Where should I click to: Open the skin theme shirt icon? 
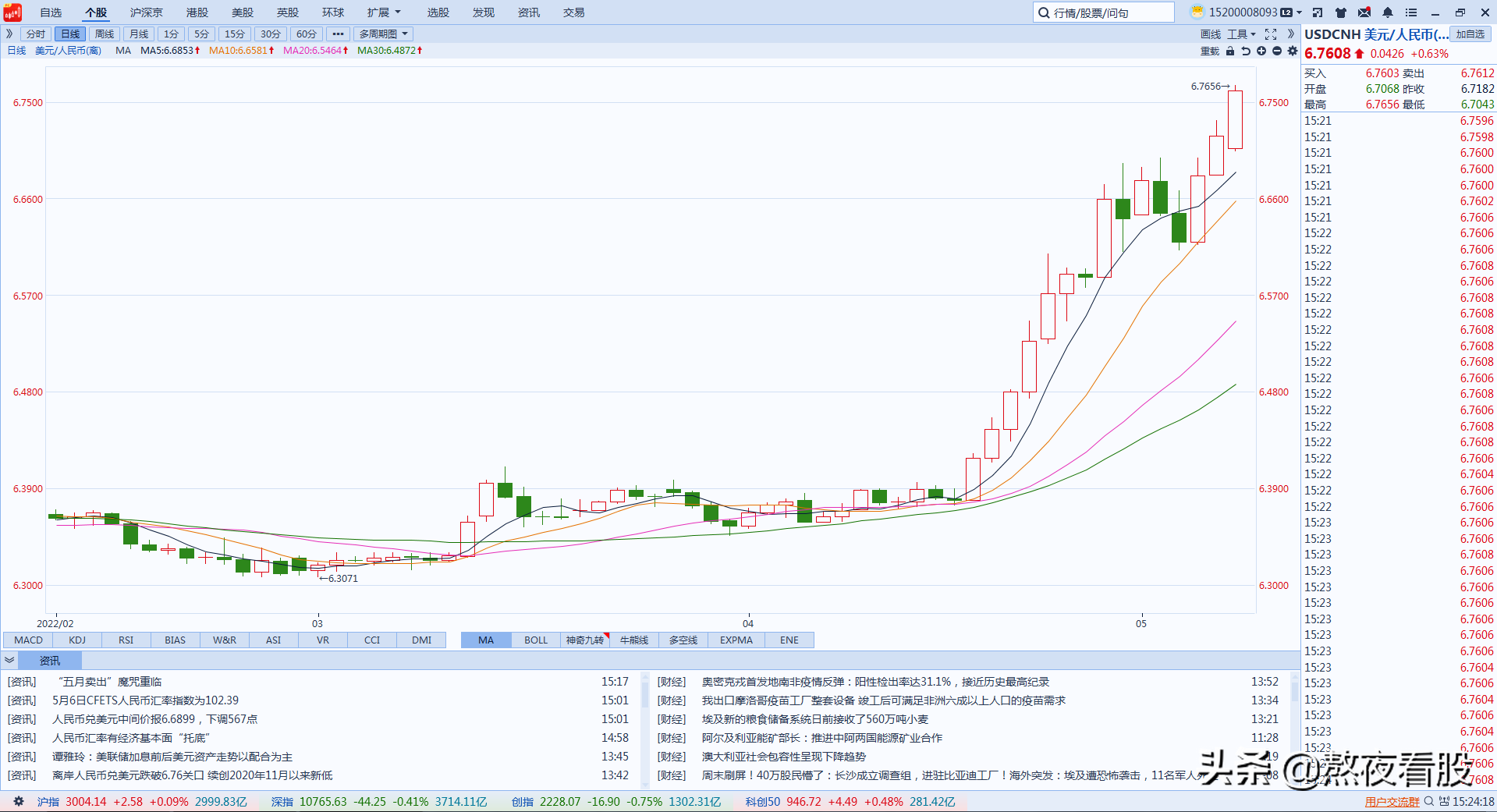[x=1341, y=12]
